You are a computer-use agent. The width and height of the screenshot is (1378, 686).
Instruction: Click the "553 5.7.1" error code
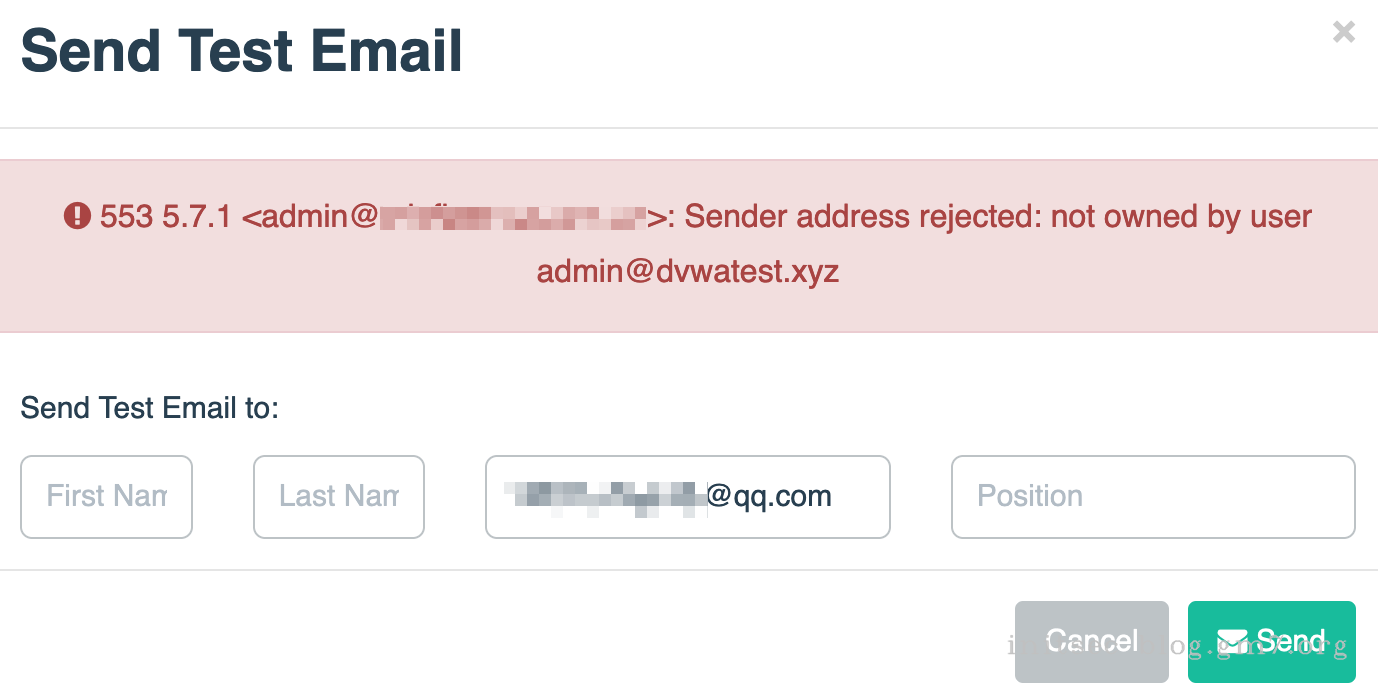pyautogui.click(x=166, y=216)
